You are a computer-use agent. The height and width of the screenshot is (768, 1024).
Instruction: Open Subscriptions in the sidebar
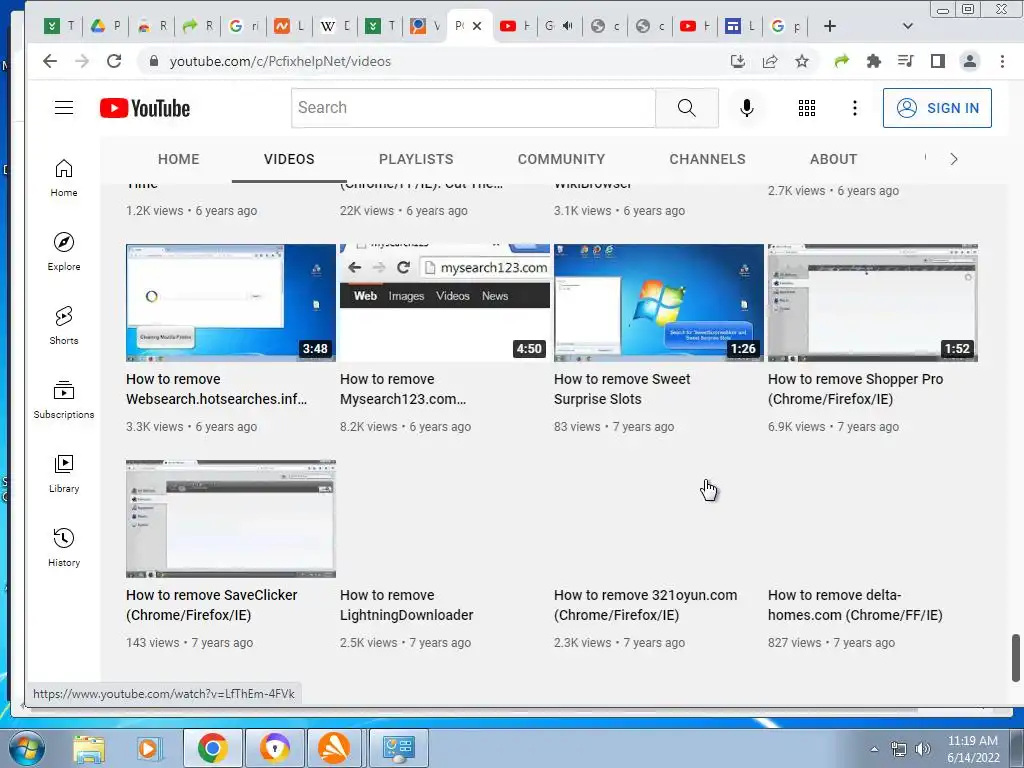[64, 399]
